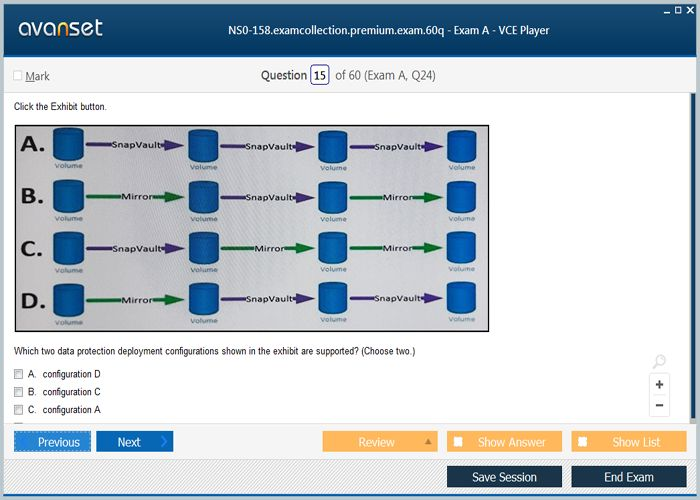Click row B label in the exhibit
The width and height of the screenshot is (700, 500).
pyautogui.click(x=32, y=196)
